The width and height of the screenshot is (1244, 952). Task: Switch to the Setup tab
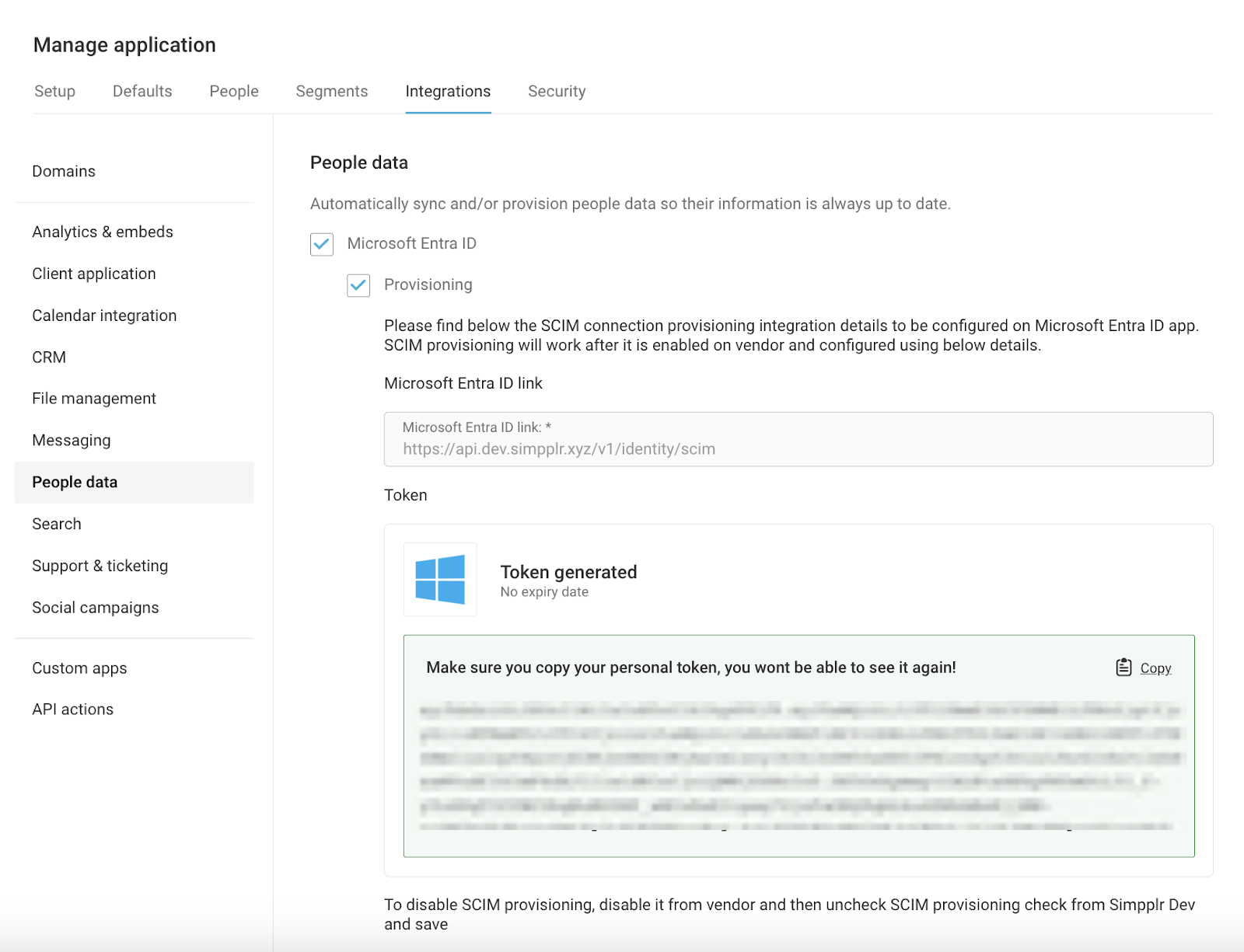[54, 92]
